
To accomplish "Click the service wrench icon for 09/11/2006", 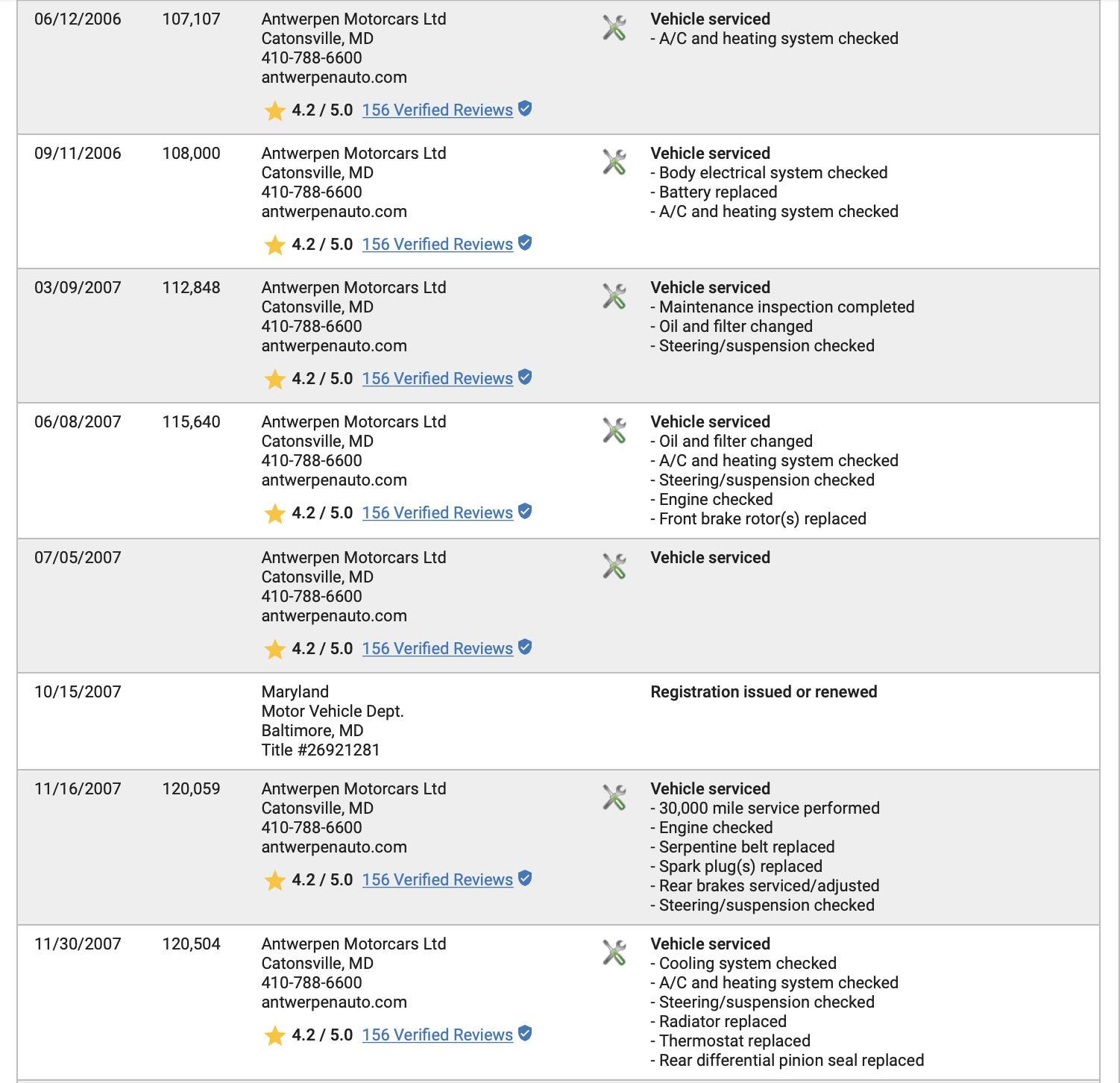I will click(614, 163).
